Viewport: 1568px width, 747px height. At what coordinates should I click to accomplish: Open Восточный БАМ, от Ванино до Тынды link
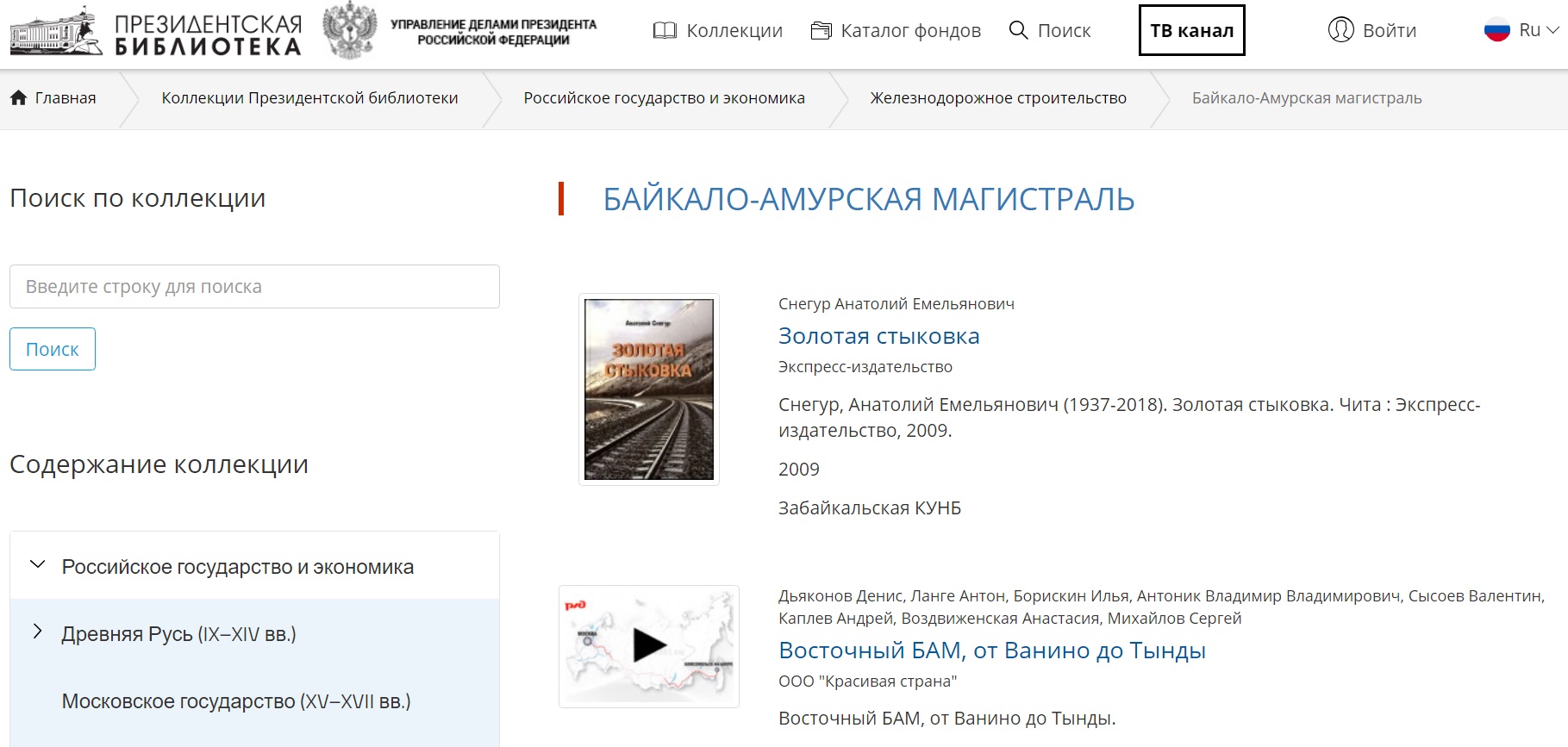[991, 651]
